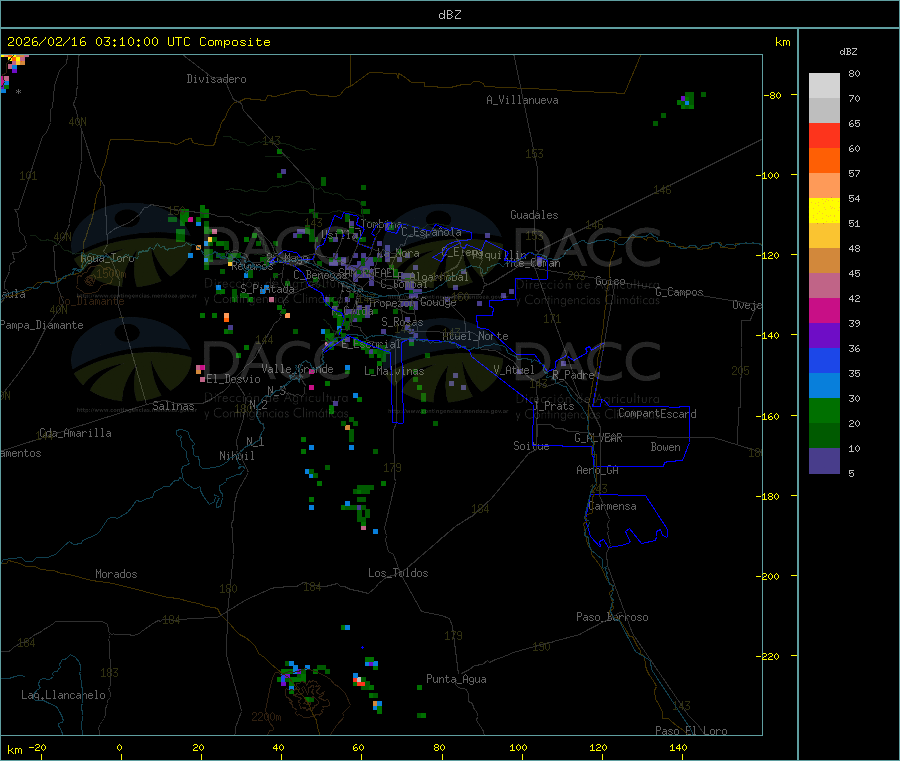Select the 'Paso_El_Loro' label
The width and height of the screenshot is (900, 761).
691,731
